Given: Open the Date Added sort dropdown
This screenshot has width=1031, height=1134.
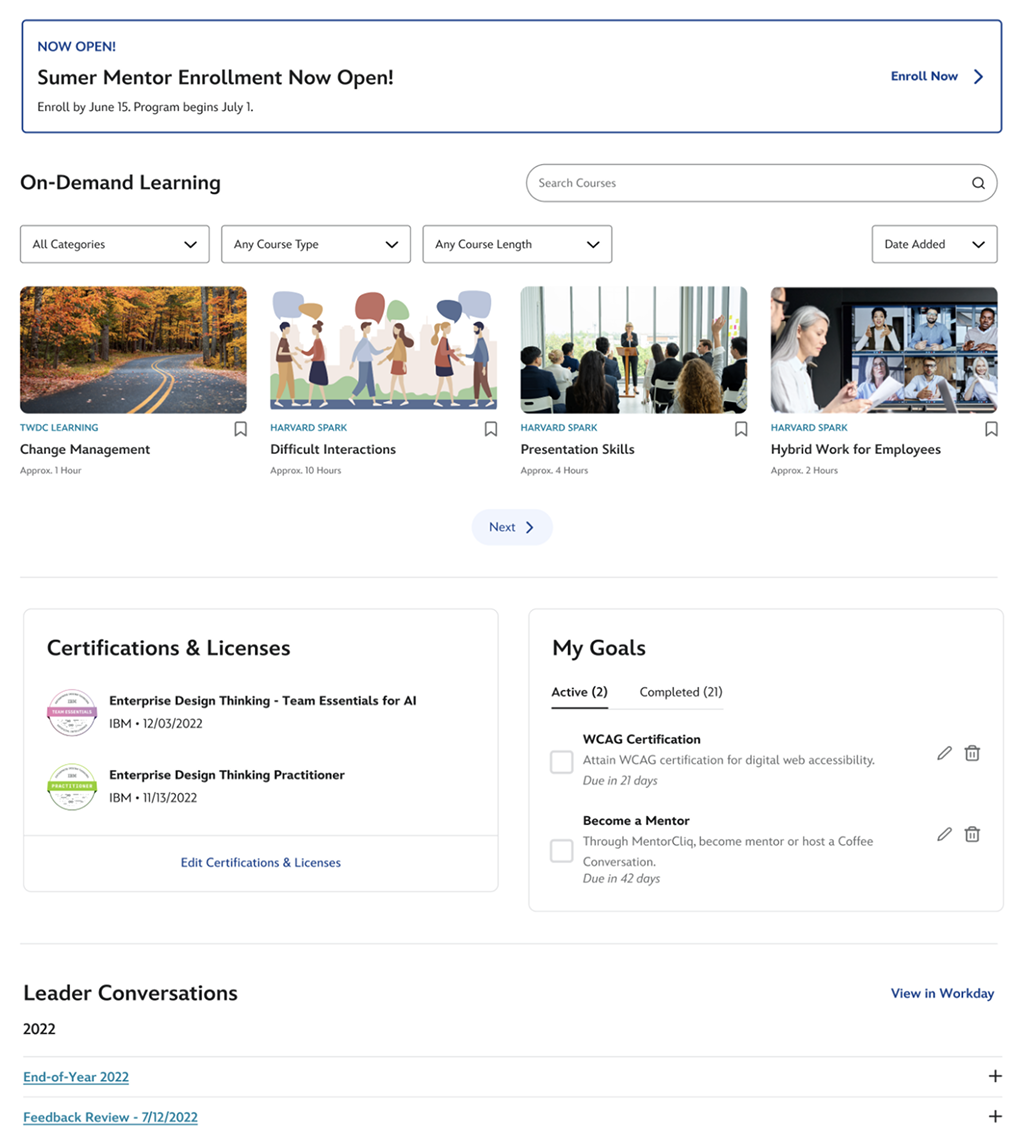Looking at the screenshot, I should (934, 244).
